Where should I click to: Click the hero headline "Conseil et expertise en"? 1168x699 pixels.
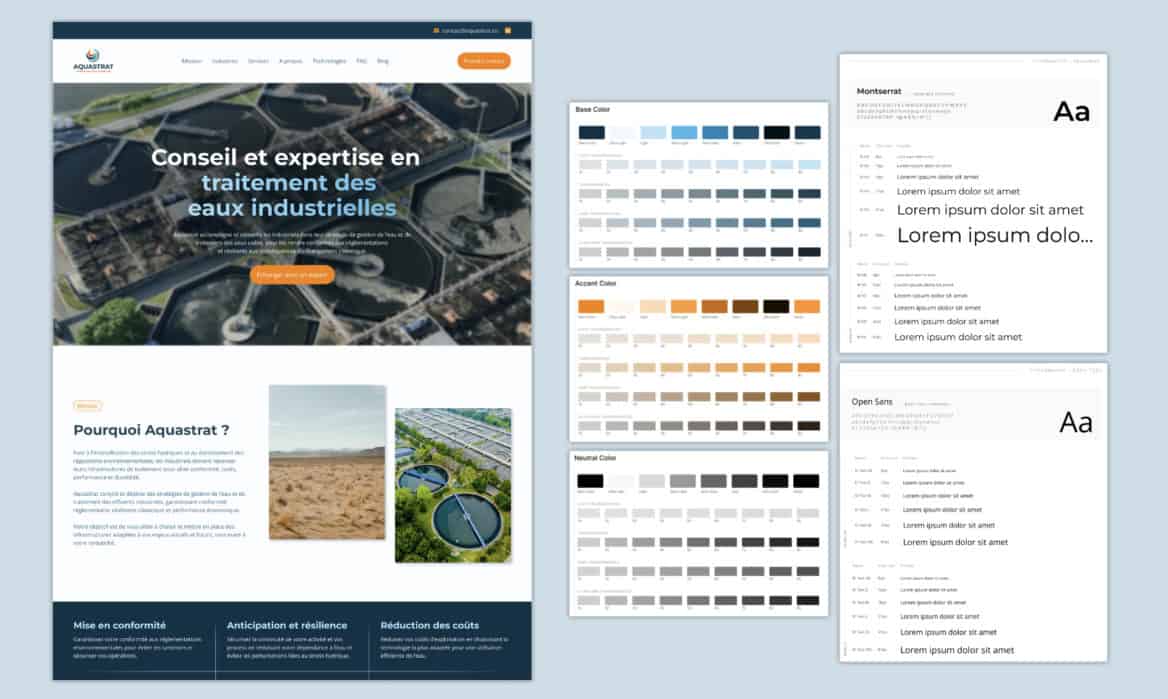click(285, 157)
